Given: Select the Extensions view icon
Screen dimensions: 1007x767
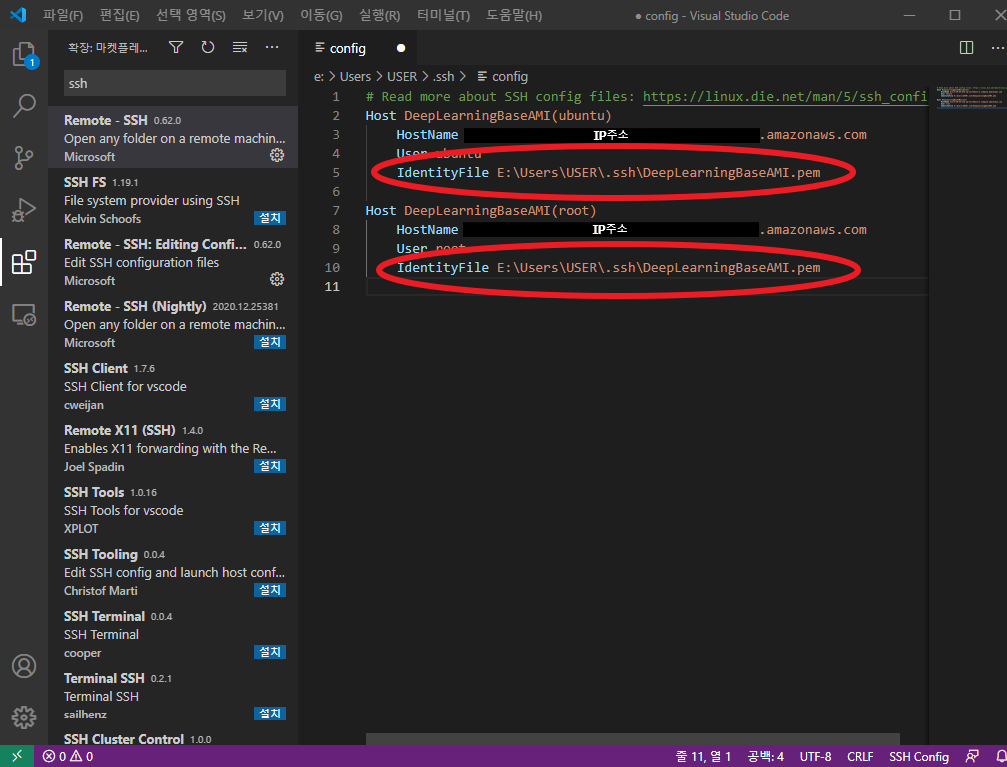Looking at the screenshot, I should (24, 262).
